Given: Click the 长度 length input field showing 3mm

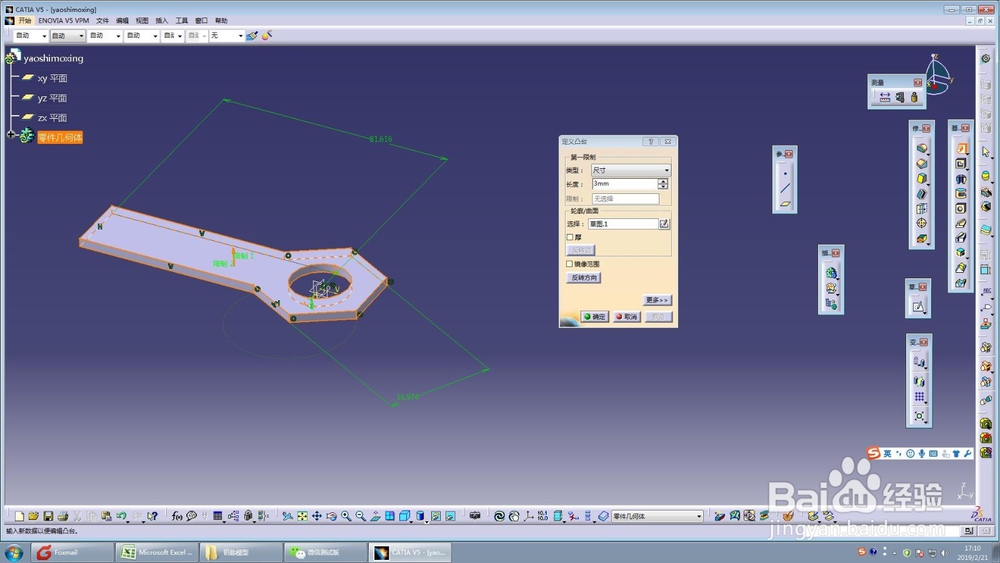Looking at the screenshot, I should (x=624, y=184).
